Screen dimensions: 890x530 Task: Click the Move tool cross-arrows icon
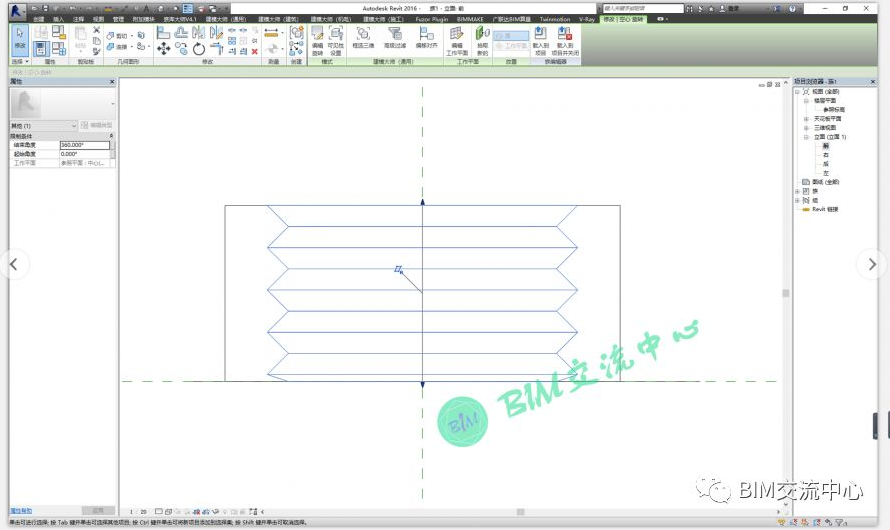163,49
